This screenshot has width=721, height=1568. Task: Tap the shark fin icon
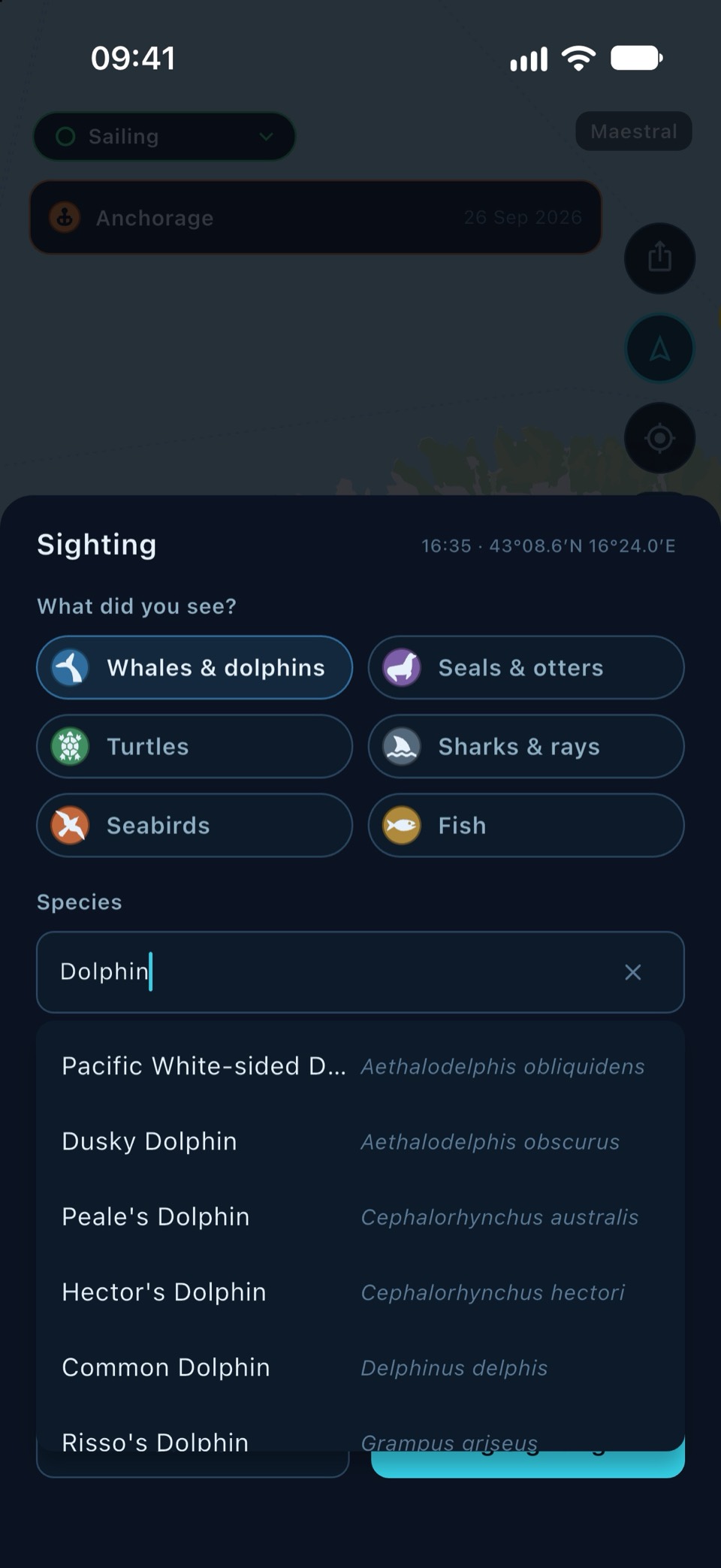[402, 746]
